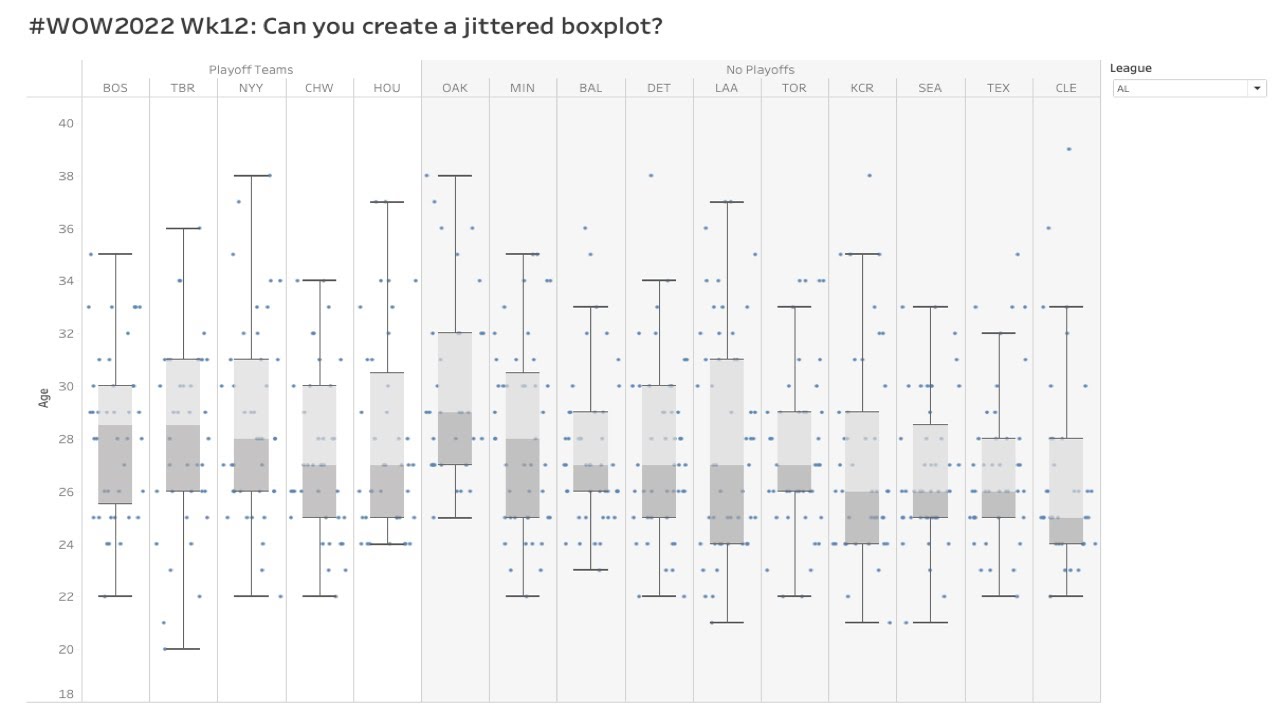Screen dimensions: 1280x720
Task: Click the NYY team header
Action: tap(251, 88)
